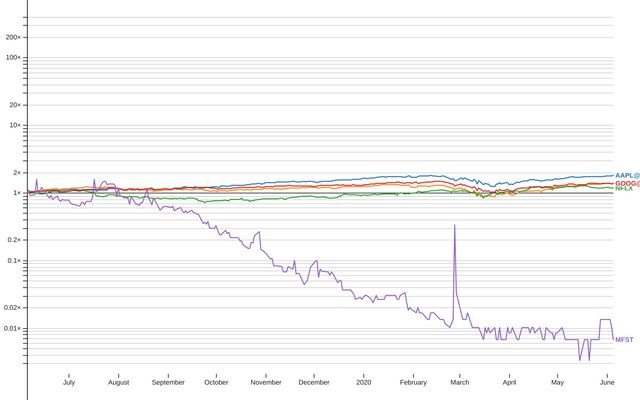Click the MFST series label
The image size is (640, 400).
click(624, 340)
